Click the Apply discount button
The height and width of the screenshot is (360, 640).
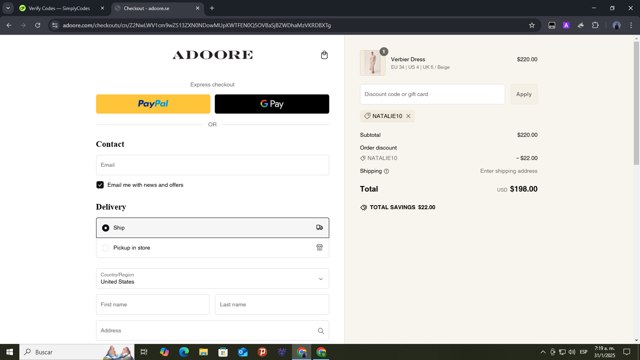coord(524,94)
